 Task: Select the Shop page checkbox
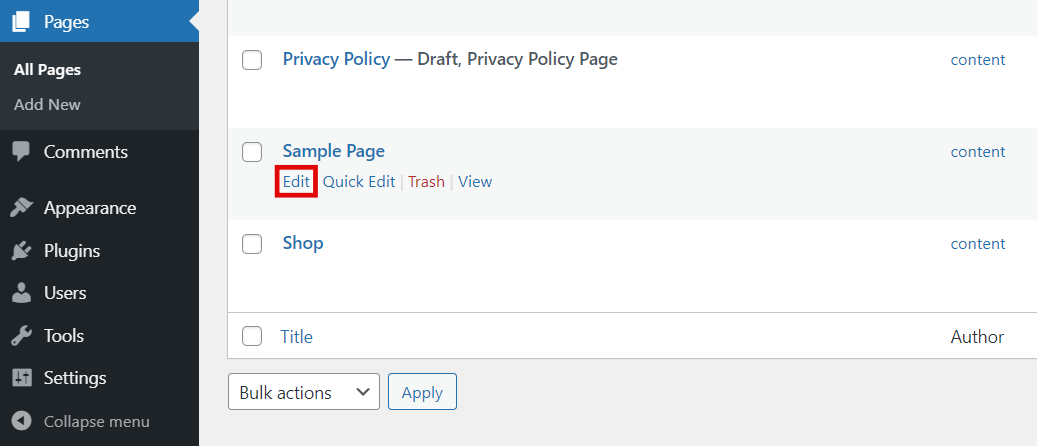pos(253,244)
